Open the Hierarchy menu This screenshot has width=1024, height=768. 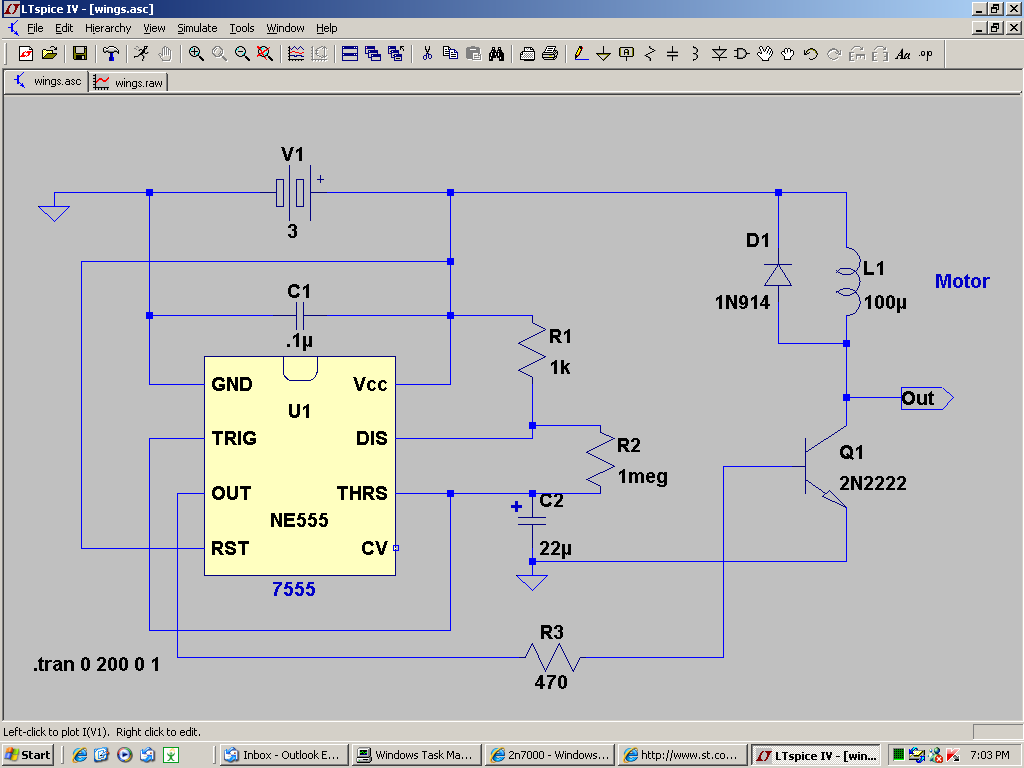[x=108, y=28]
